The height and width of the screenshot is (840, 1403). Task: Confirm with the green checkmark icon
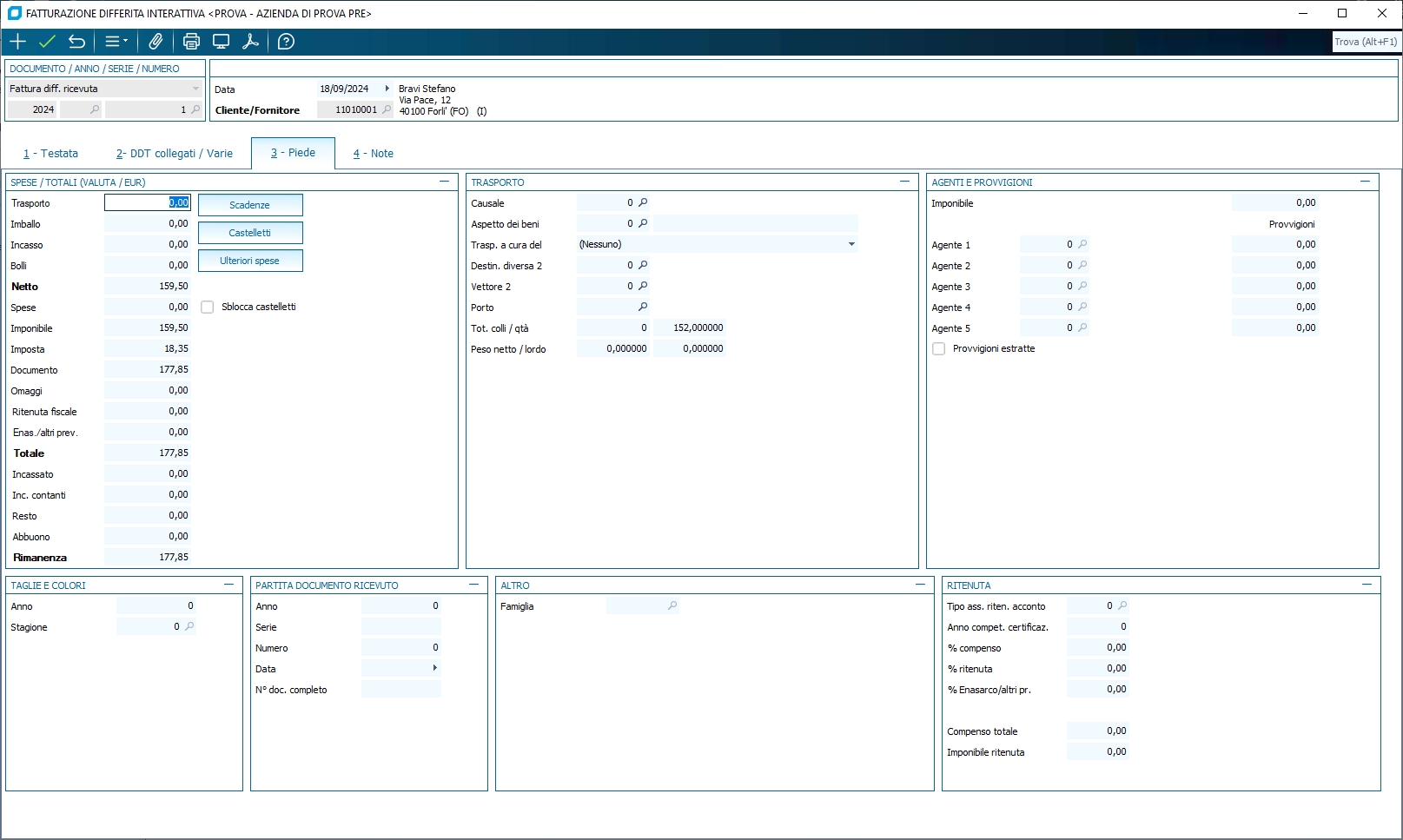(x=47, y=42)
